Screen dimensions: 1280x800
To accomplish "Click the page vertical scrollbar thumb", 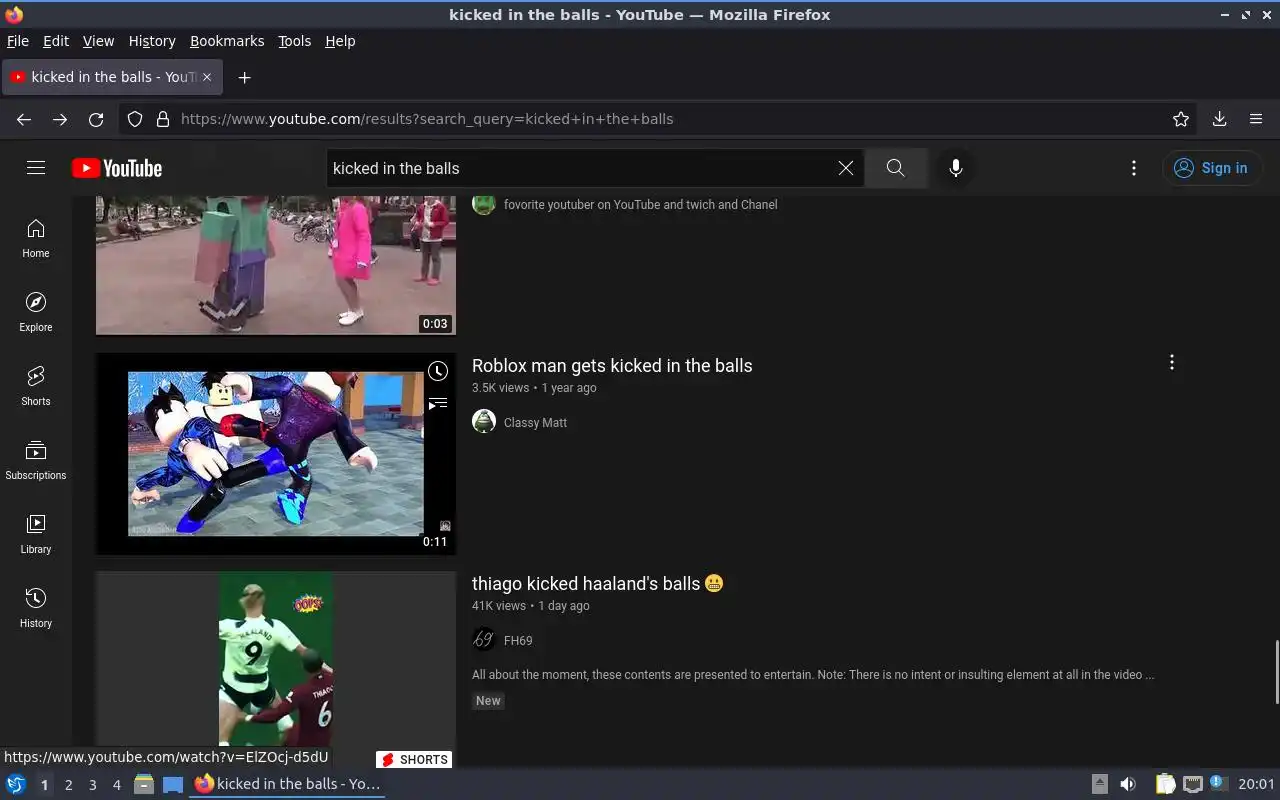I will (x=1276, y=672).
